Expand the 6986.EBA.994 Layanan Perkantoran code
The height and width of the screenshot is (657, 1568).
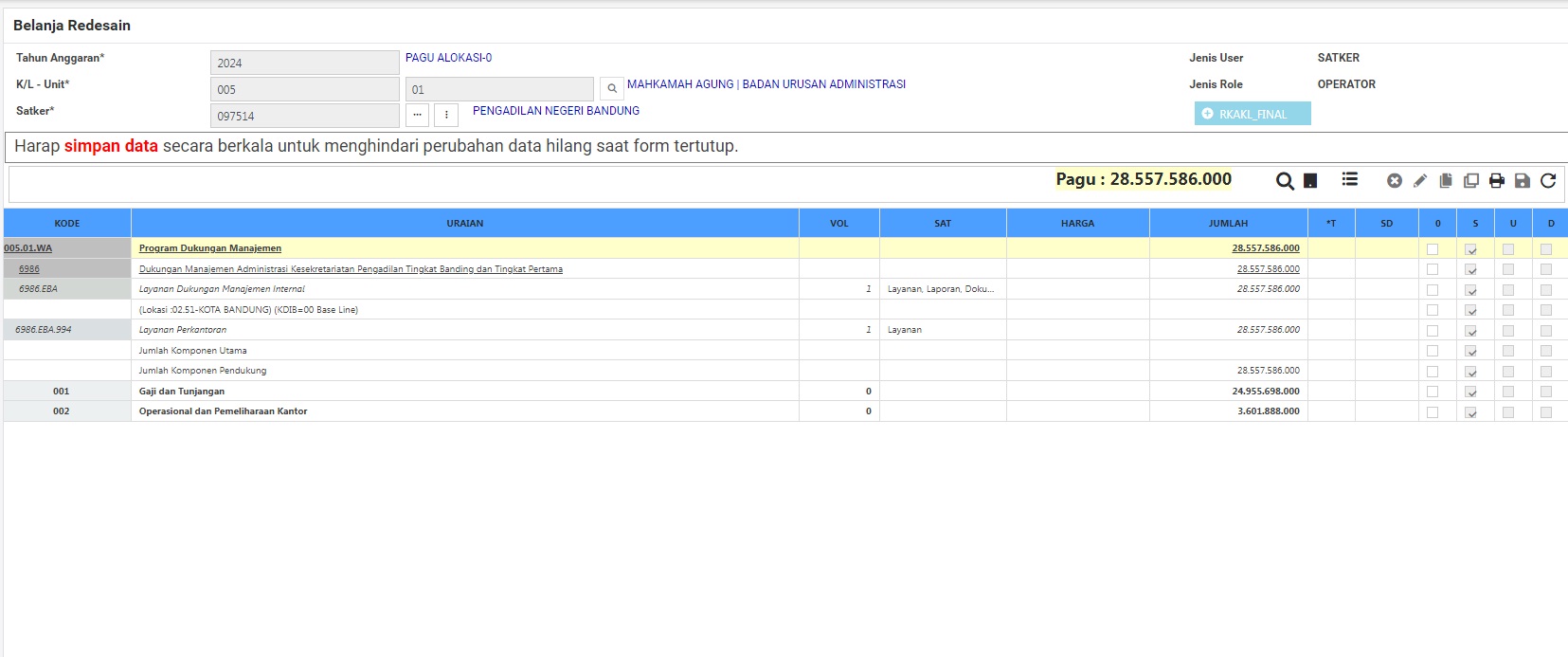pos(44,330)
